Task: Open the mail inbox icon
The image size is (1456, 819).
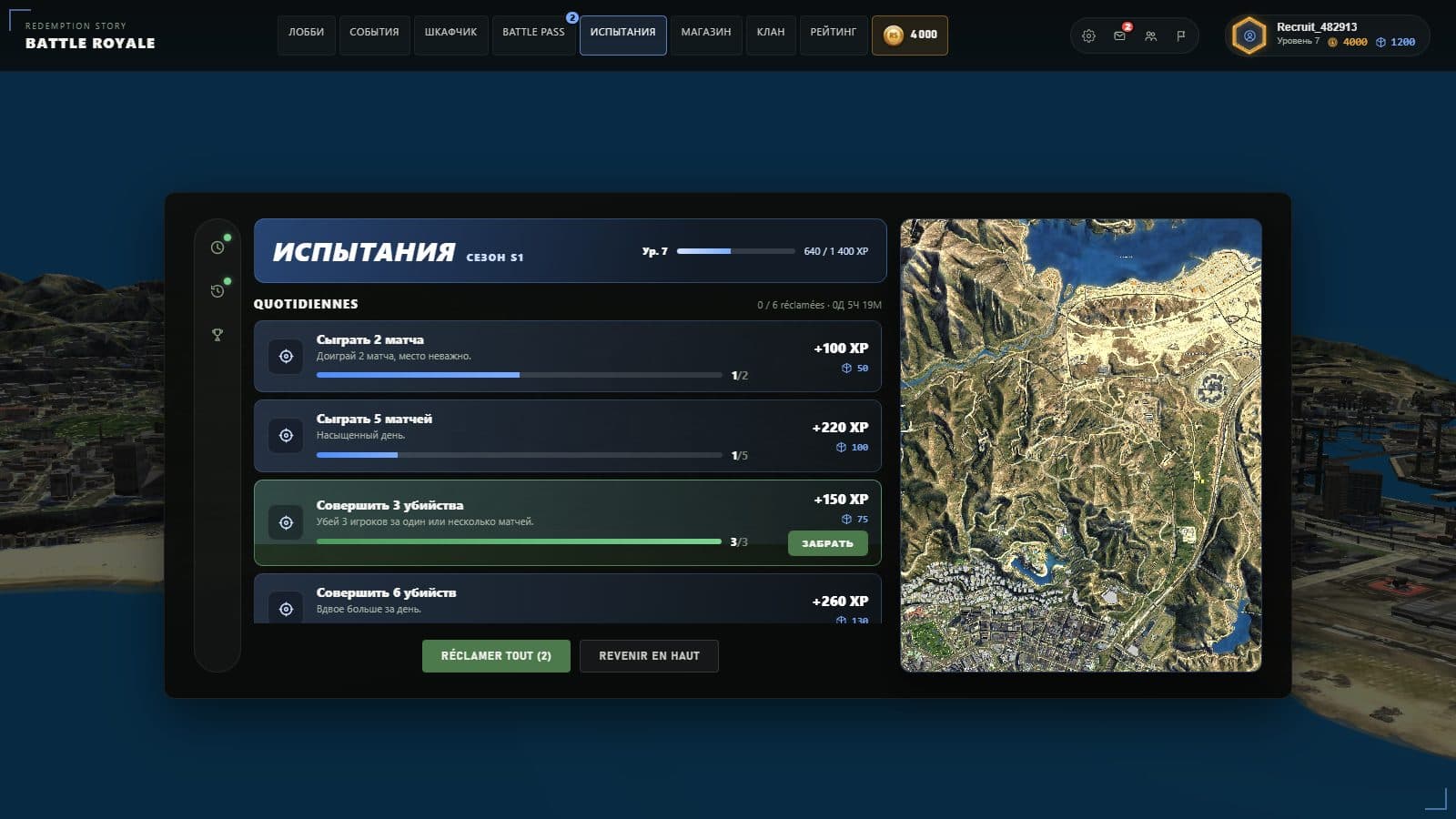Action: coord(1119,35)
